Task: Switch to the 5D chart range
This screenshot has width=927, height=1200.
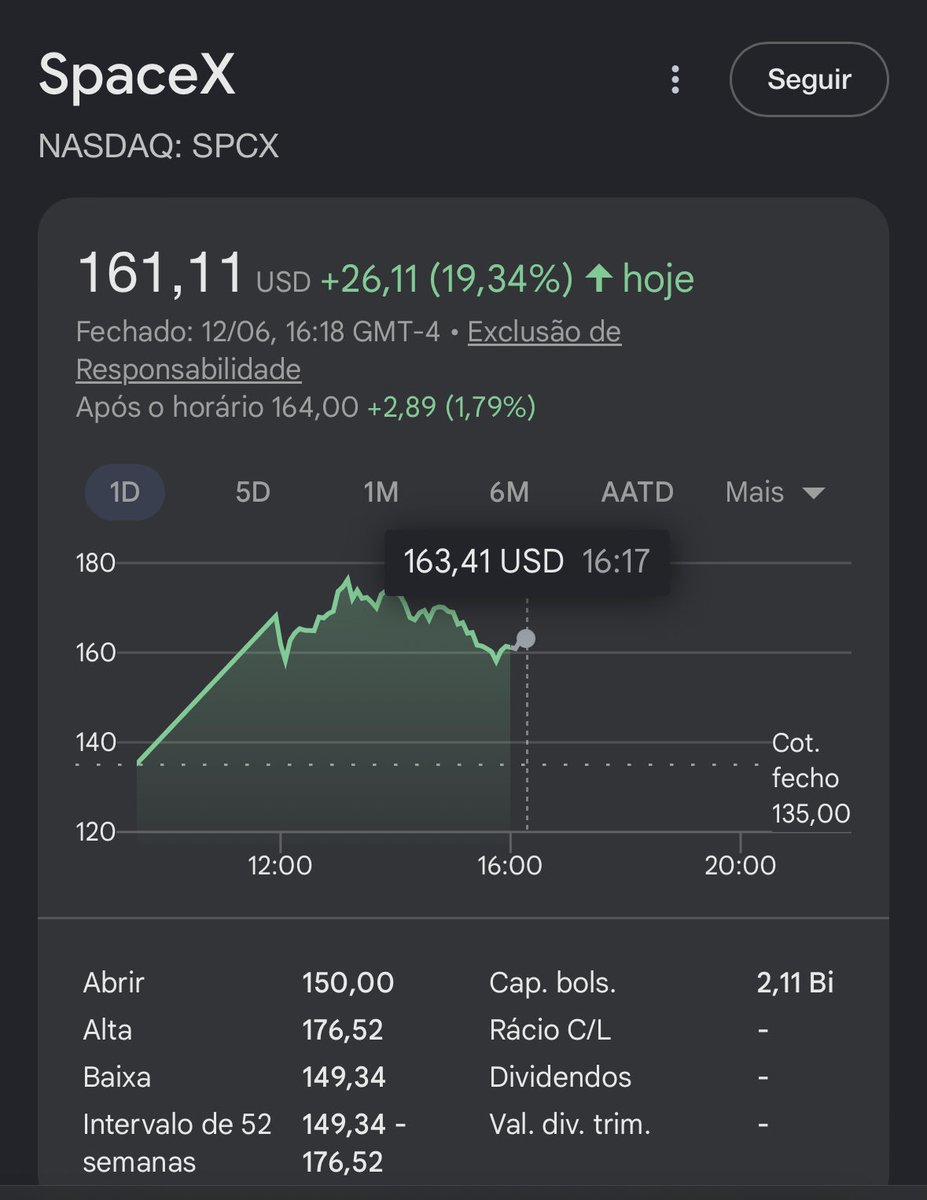Action: coord(253,492)
